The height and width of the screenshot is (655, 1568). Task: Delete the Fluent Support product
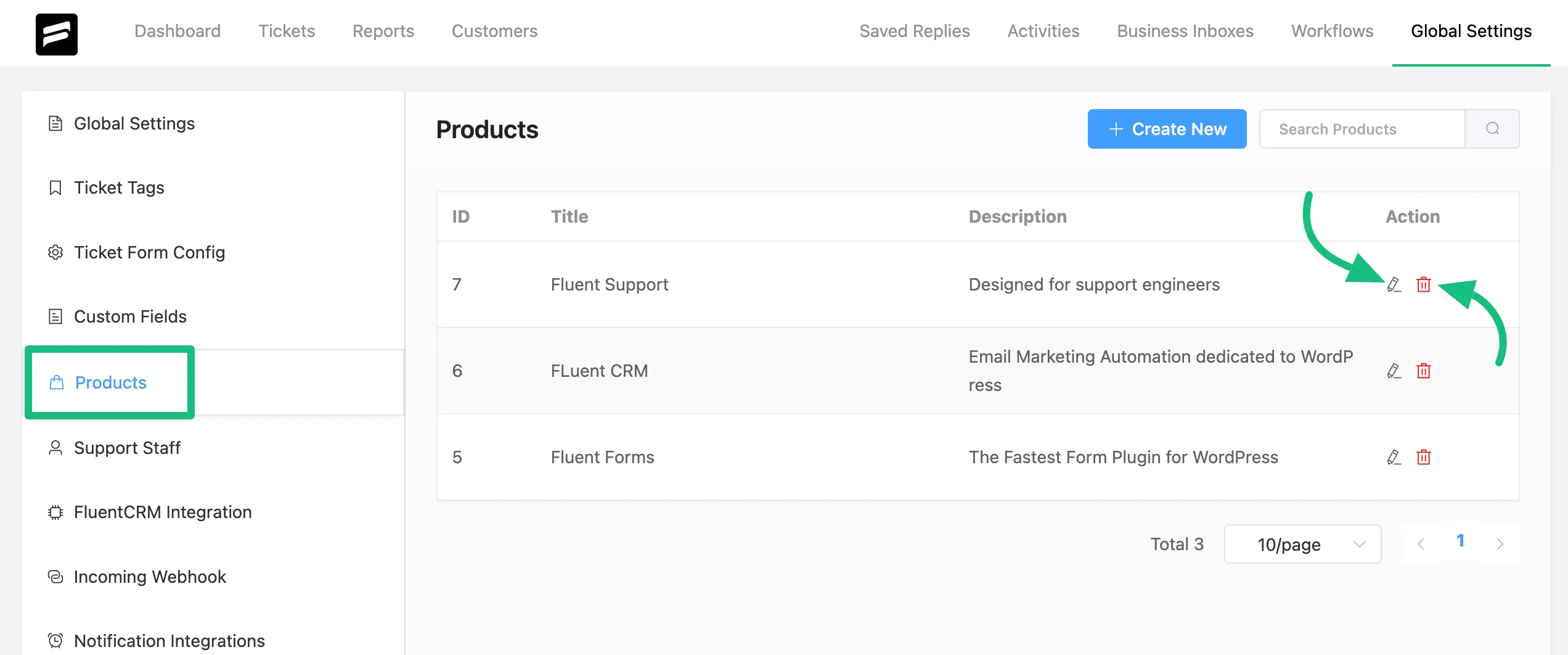pos(1423,284)
